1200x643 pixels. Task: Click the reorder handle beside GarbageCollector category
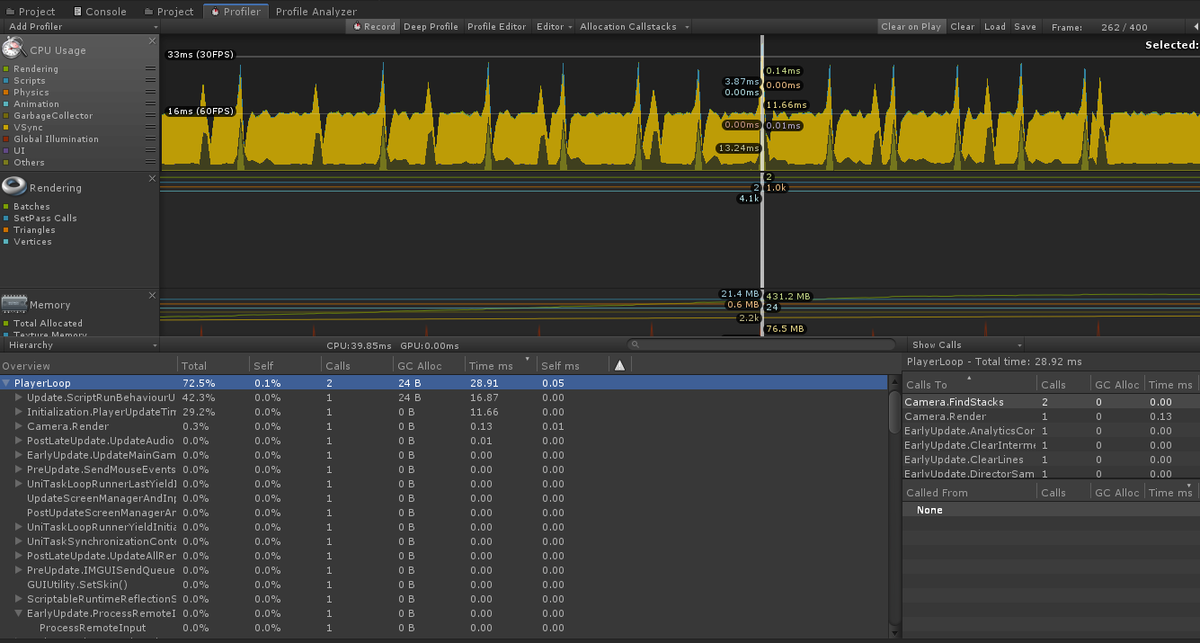tap(151, 116)
